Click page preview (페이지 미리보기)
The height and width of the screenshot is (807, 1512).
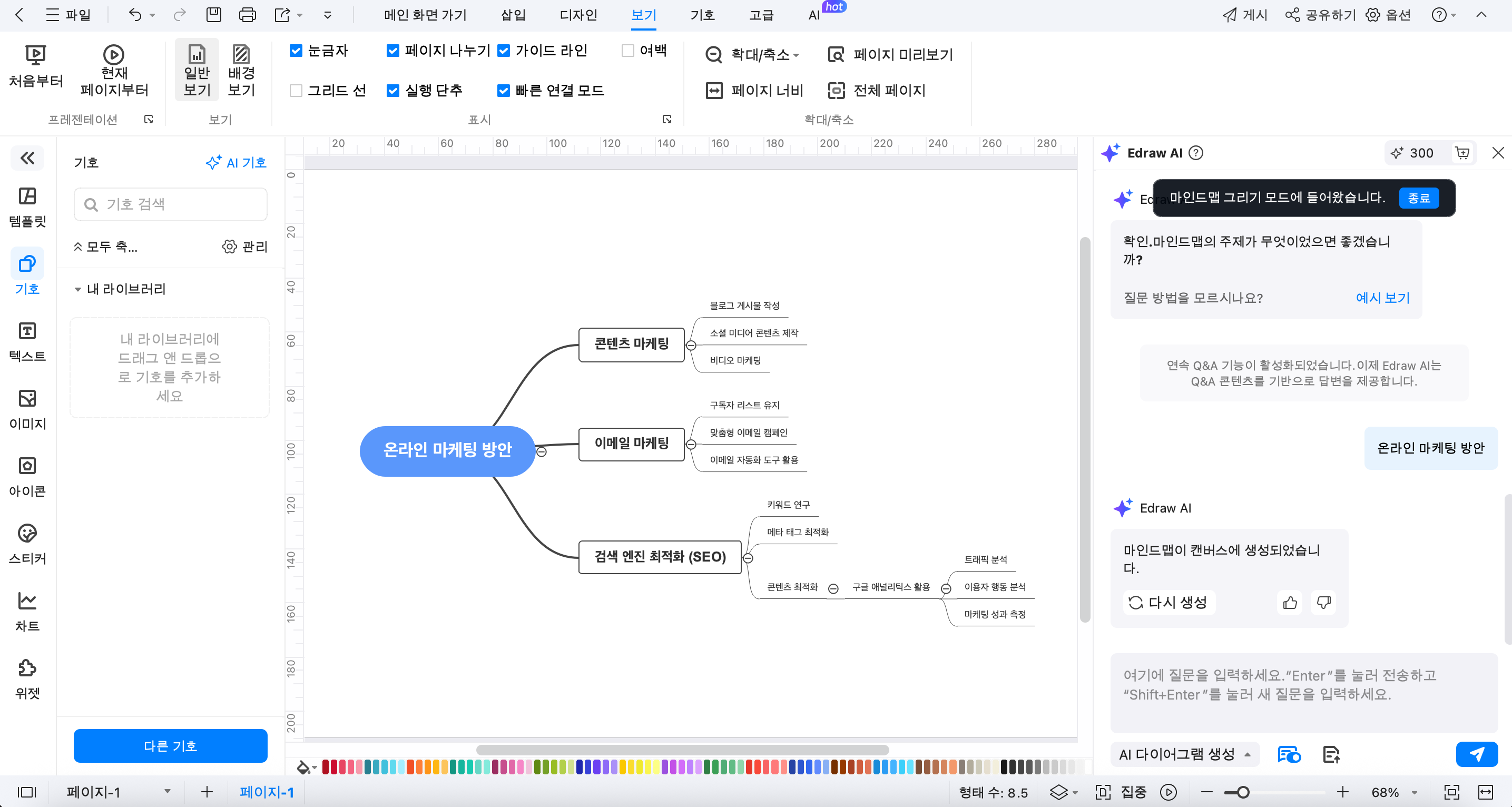890,55
